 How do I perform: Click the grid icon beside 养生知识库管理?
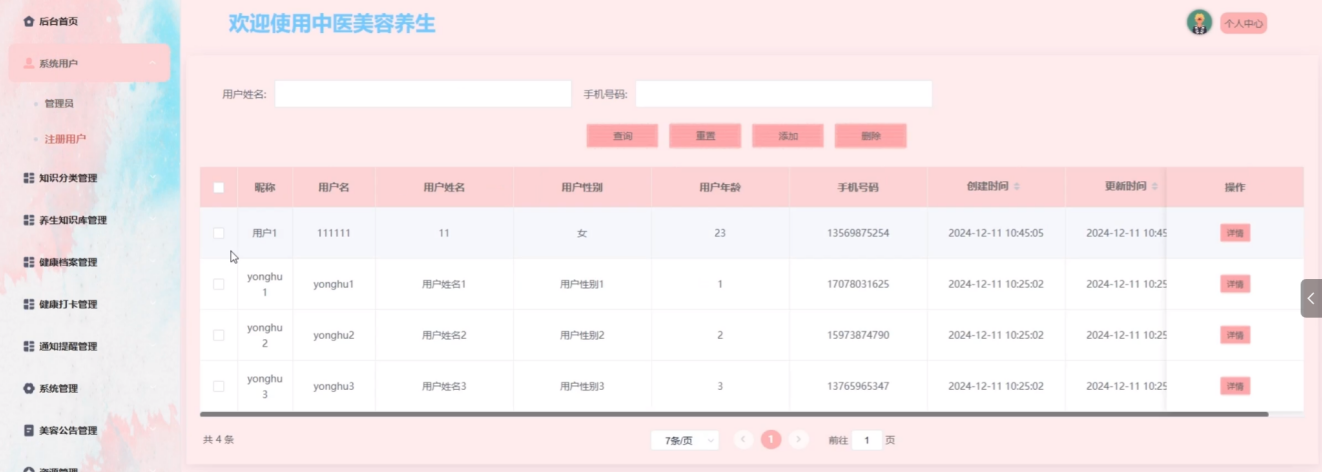click(29, 220)
